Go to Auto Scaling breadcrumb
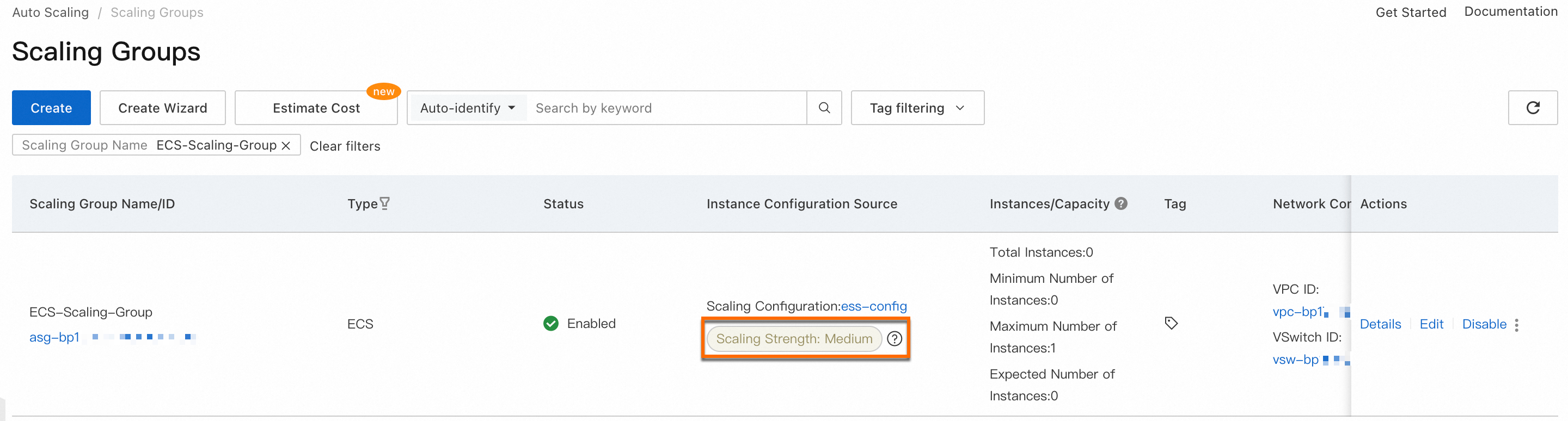 tap(51, 12)
